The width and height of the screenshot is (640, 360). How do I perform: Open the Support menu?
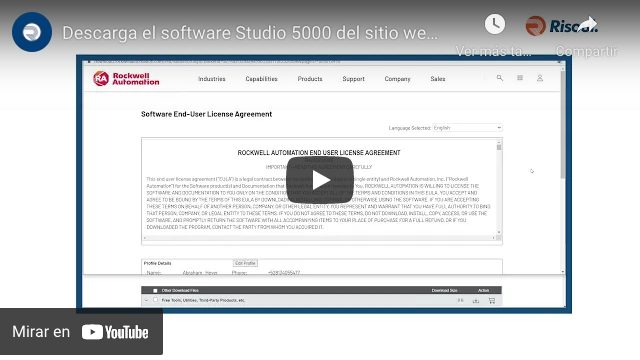(353, 79)
